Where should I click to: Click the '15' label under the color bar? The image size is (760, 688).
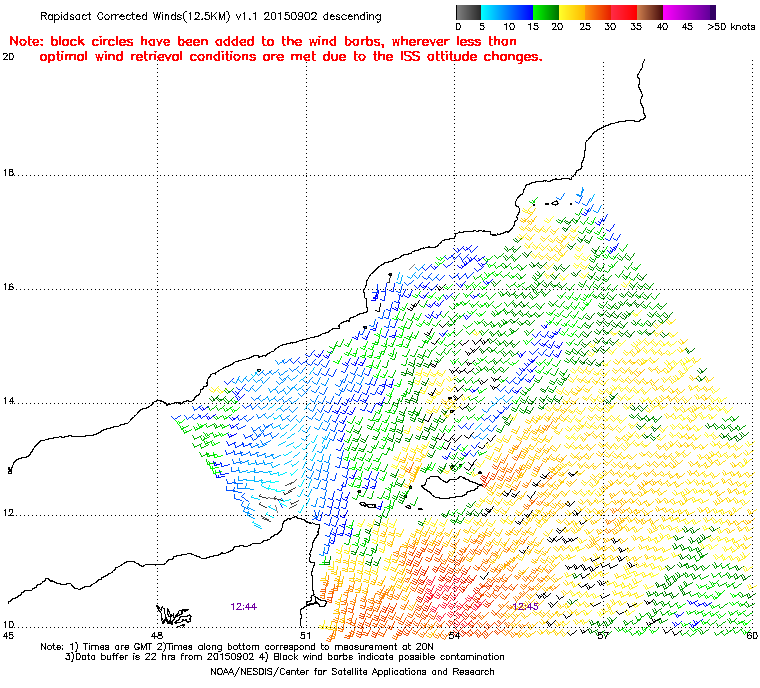click(x=533, y=27)
